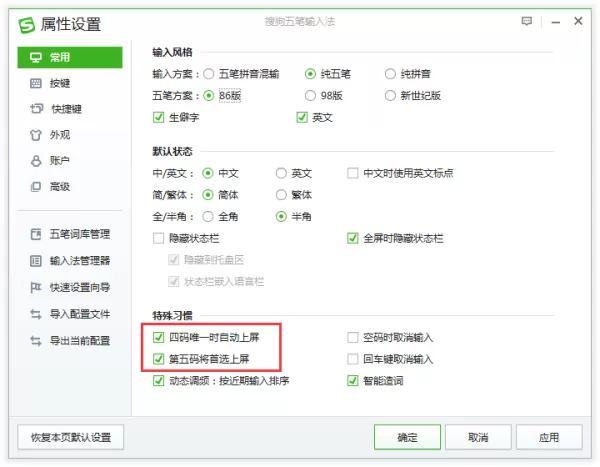
Task: Click the arrows icon beside 导出当前配置
Action: [36, 341]
